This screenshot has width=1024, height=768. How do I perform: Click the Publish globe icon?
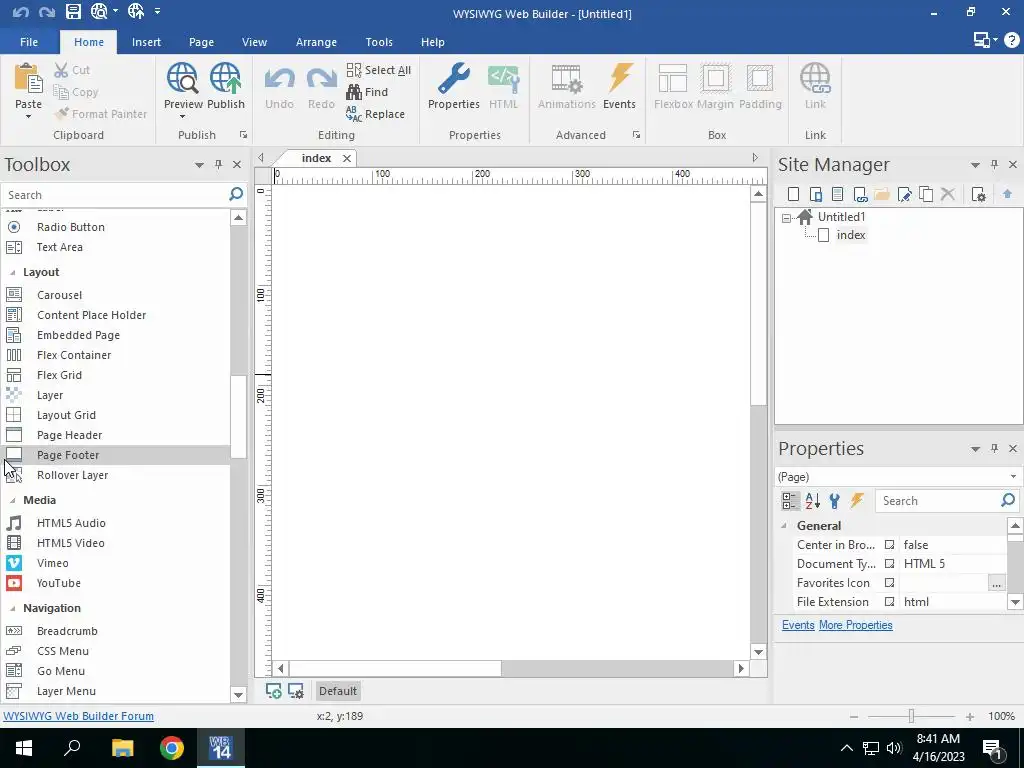coord(225,78)
